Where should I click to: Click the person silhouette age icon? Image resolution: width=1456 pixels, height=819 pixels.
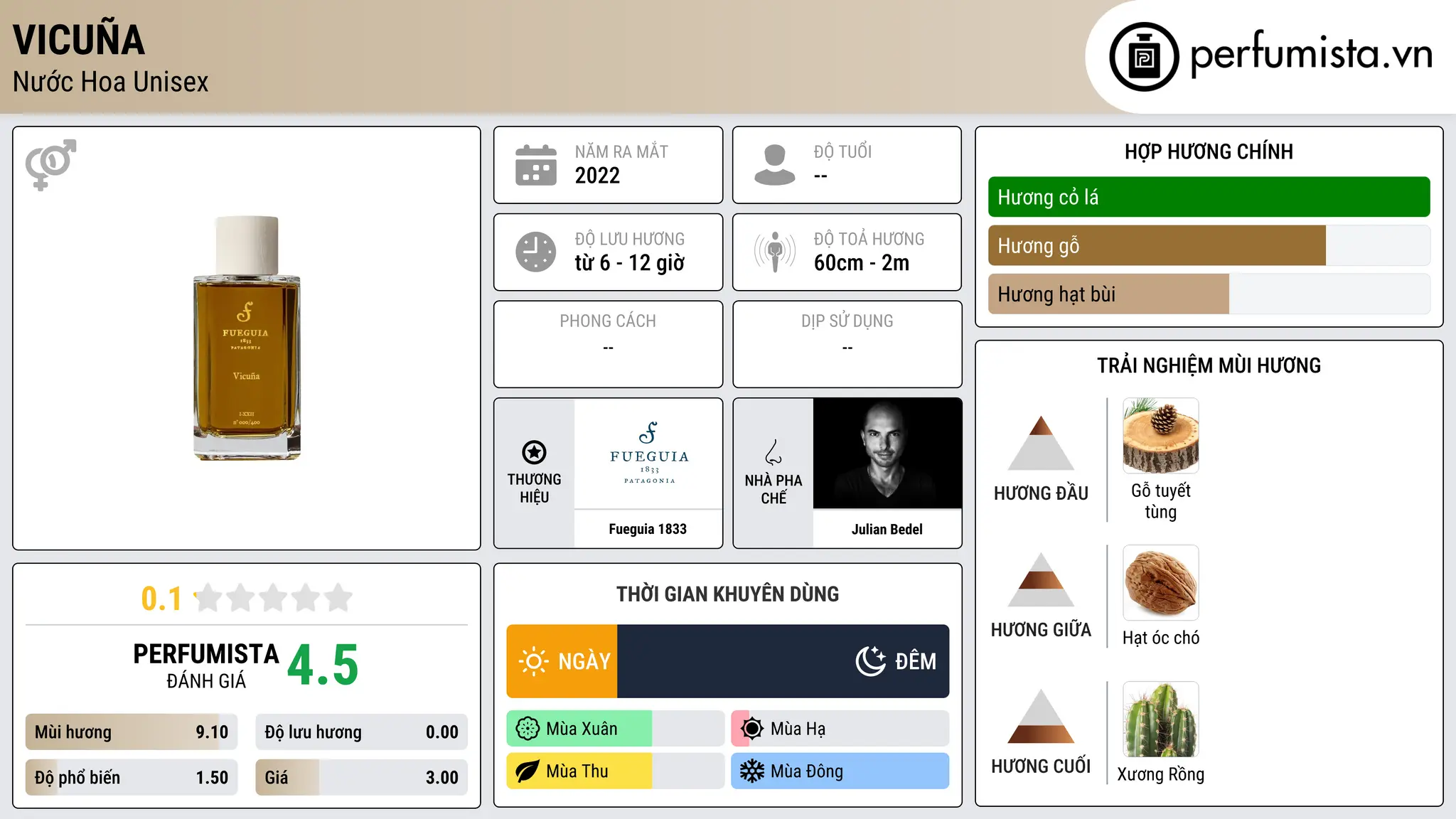pos(774,165)
